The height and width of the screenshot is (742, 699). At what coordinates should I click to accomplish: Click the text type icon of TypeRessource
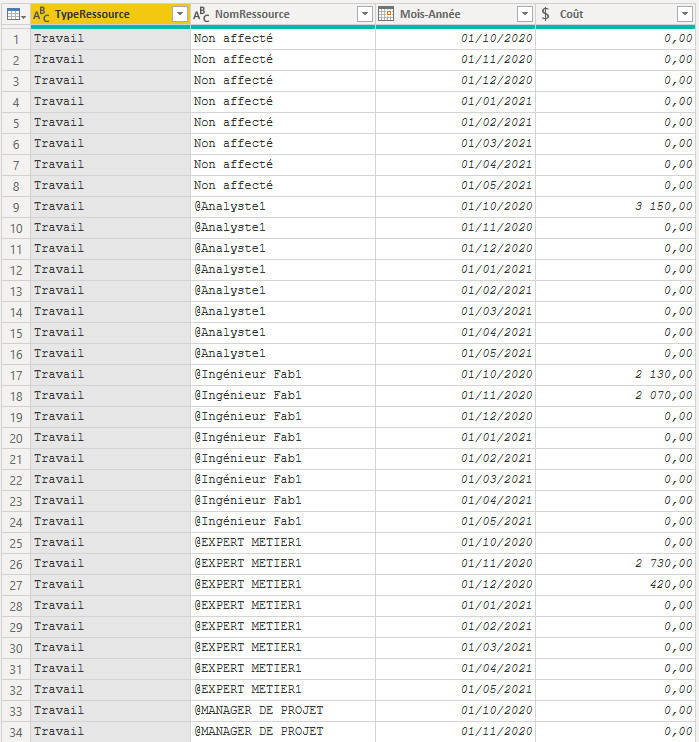[x=41, y=15]
